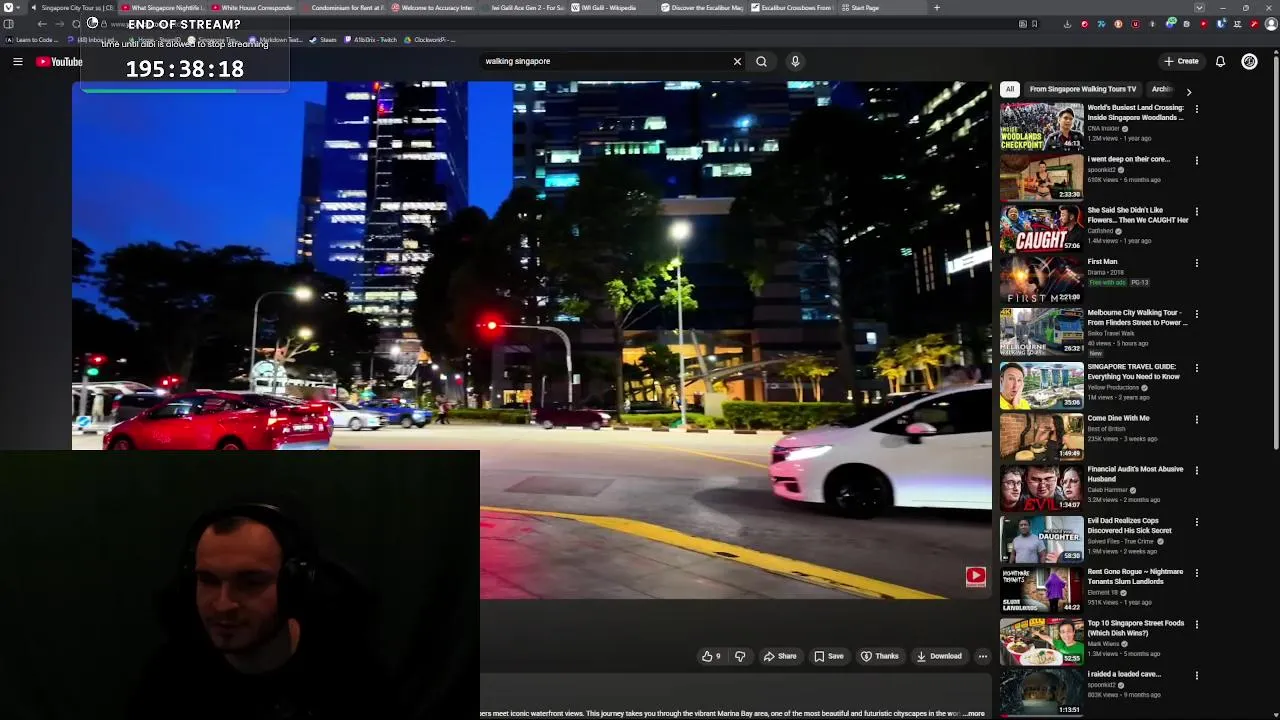The height and width of the screenshot is (720, 1280).
Task: Open options for World's Busiest Land Crossing
Action: (1196, 108)
